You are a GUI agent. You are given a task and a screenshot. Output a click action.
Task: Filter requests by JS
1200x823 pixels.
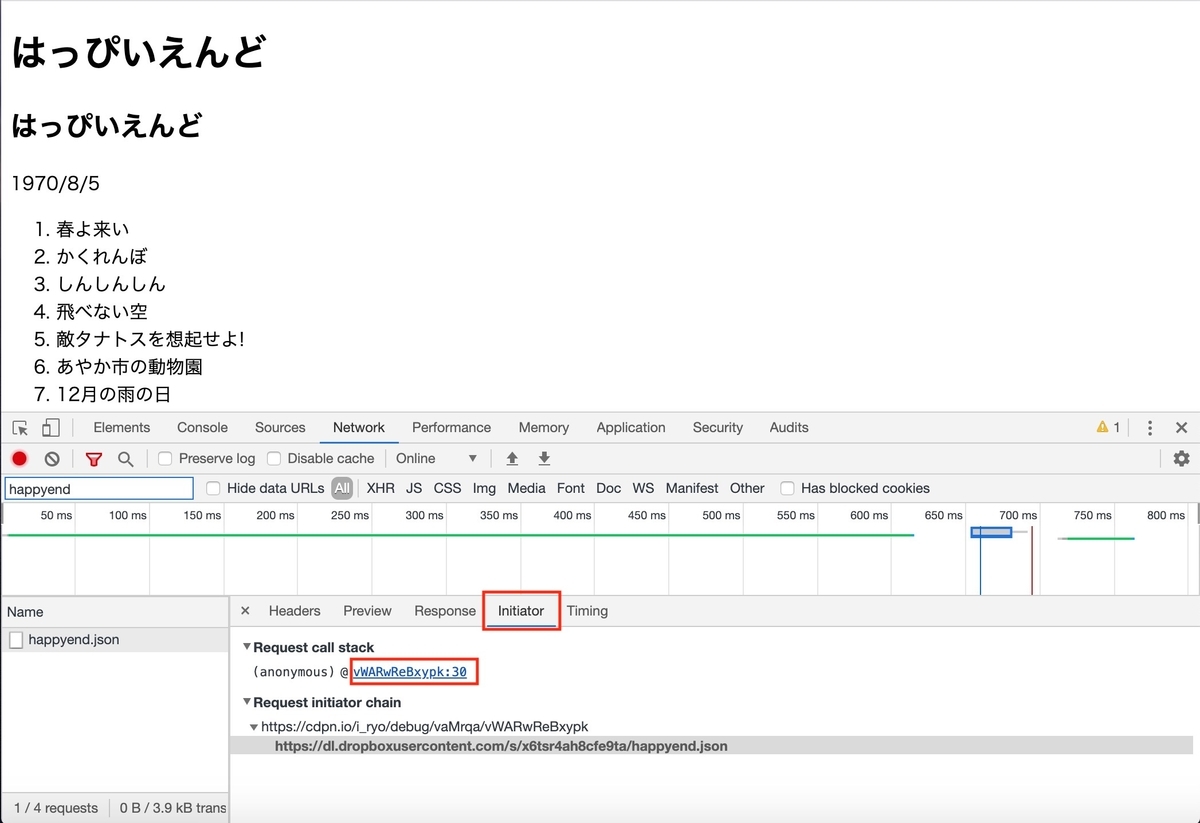(414, 489)
